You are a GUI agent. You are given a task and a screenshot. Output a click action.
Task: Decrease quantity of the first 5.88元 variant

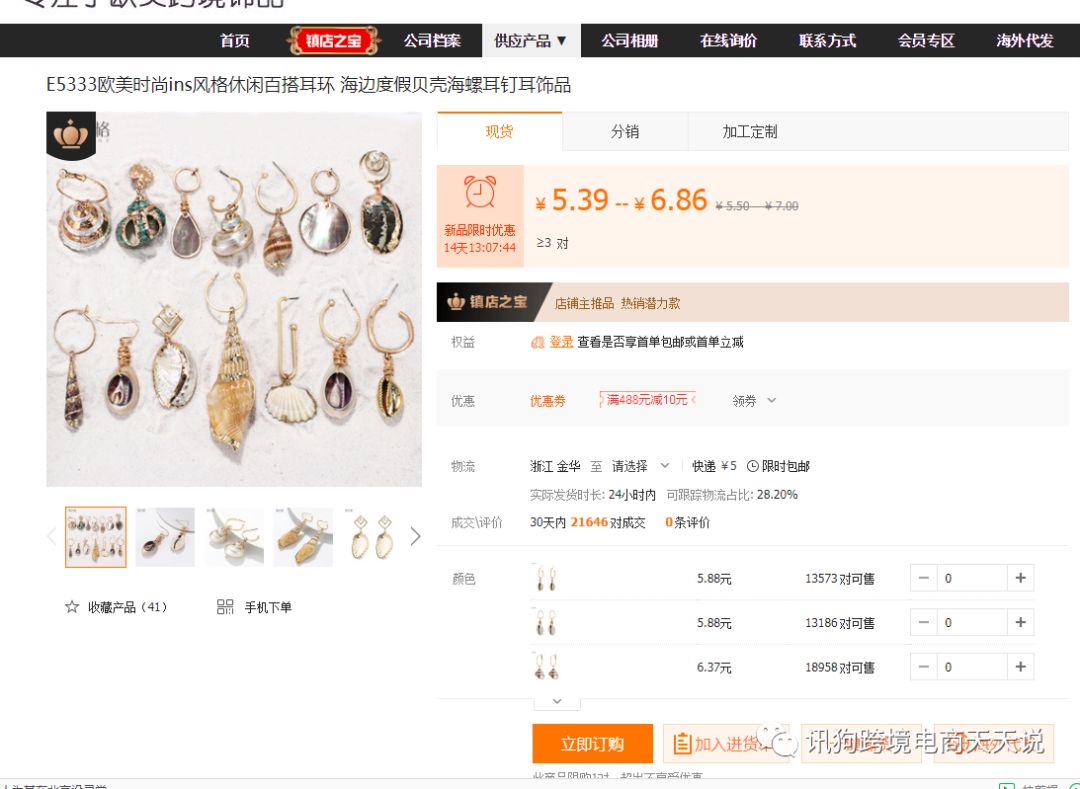922,577
